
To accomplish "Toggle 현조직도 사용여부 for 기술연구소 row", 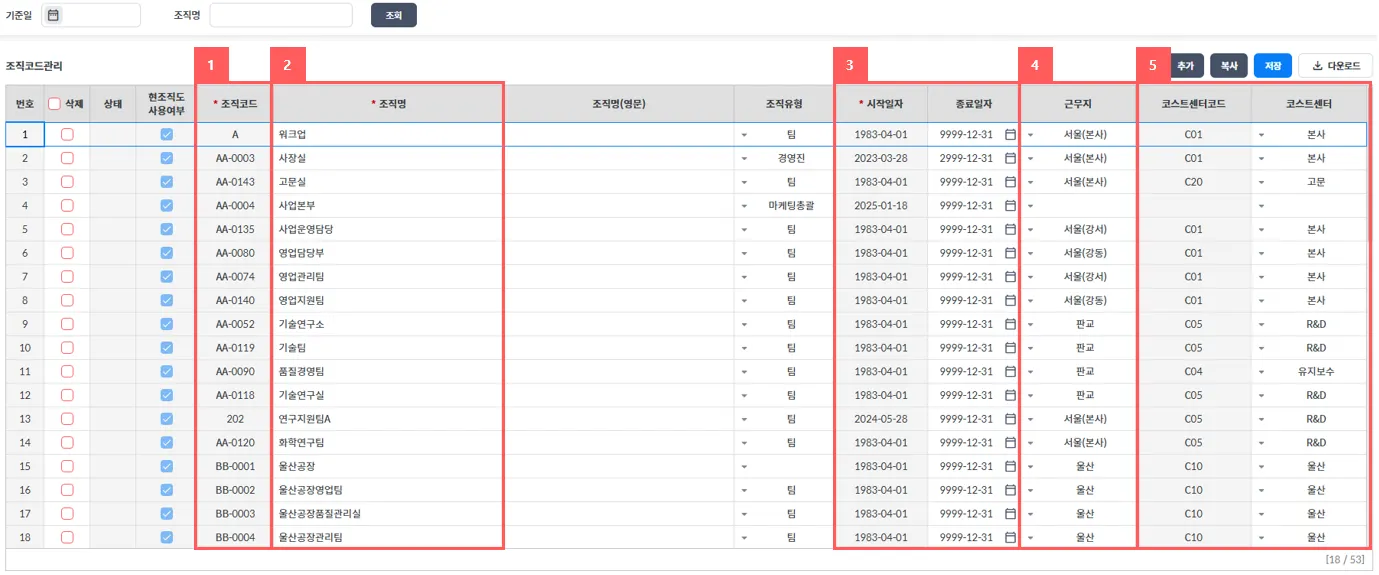I will pos(167,324).
